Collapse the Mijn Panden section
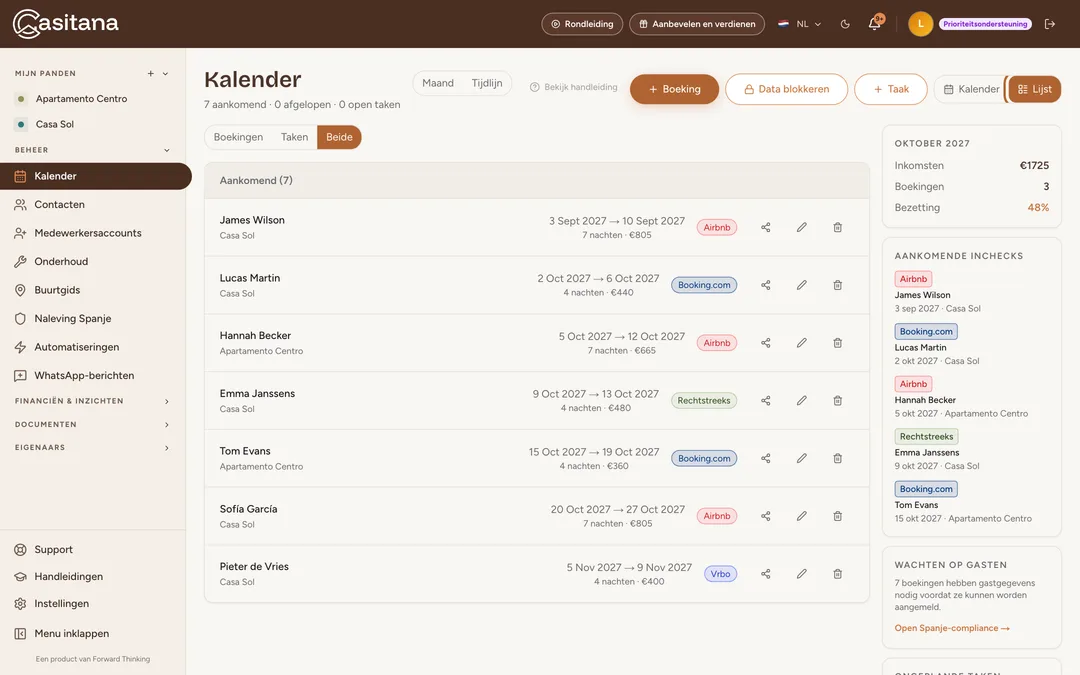 [165, 74]
